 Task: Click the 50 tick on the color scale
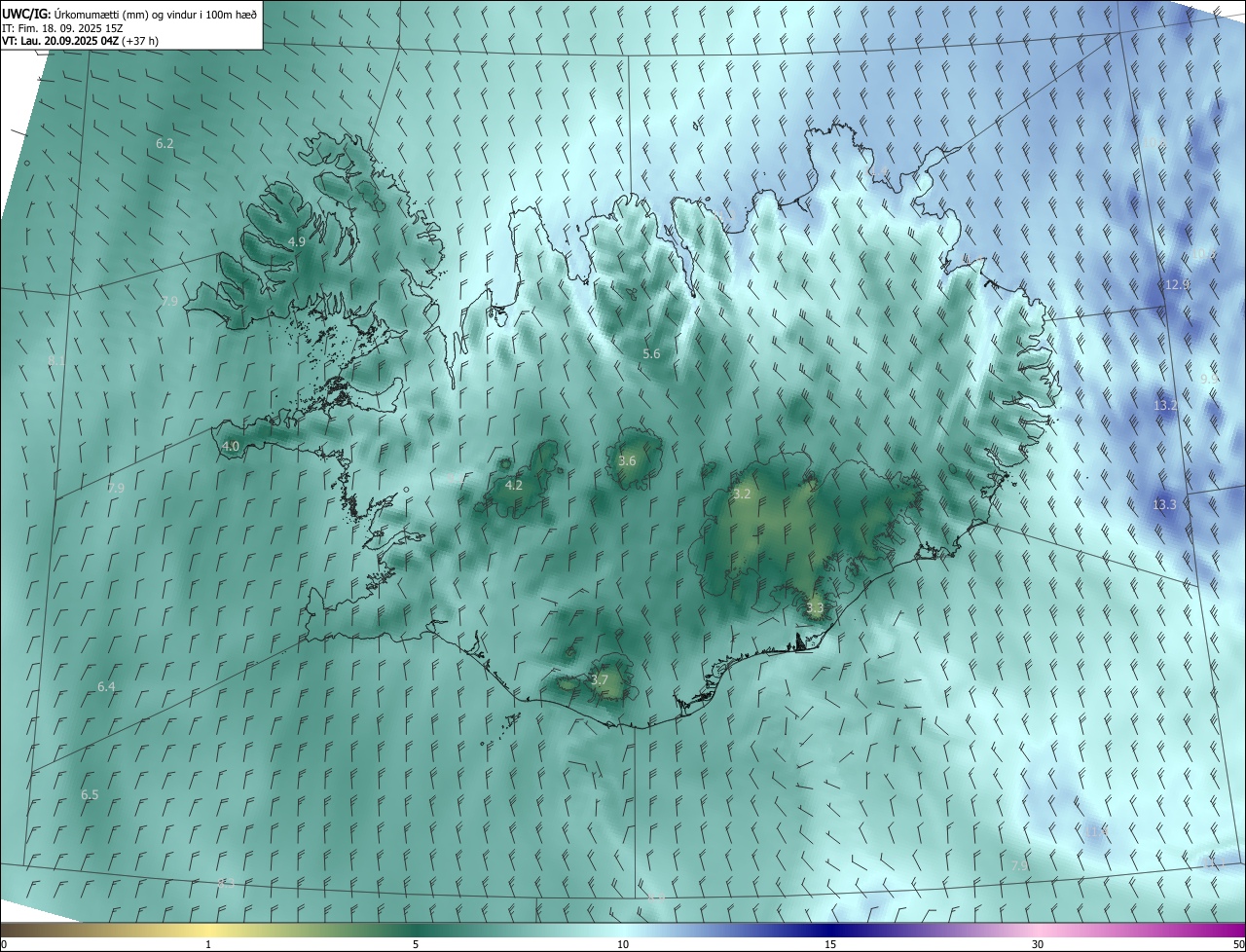(x=1238, y=945)
